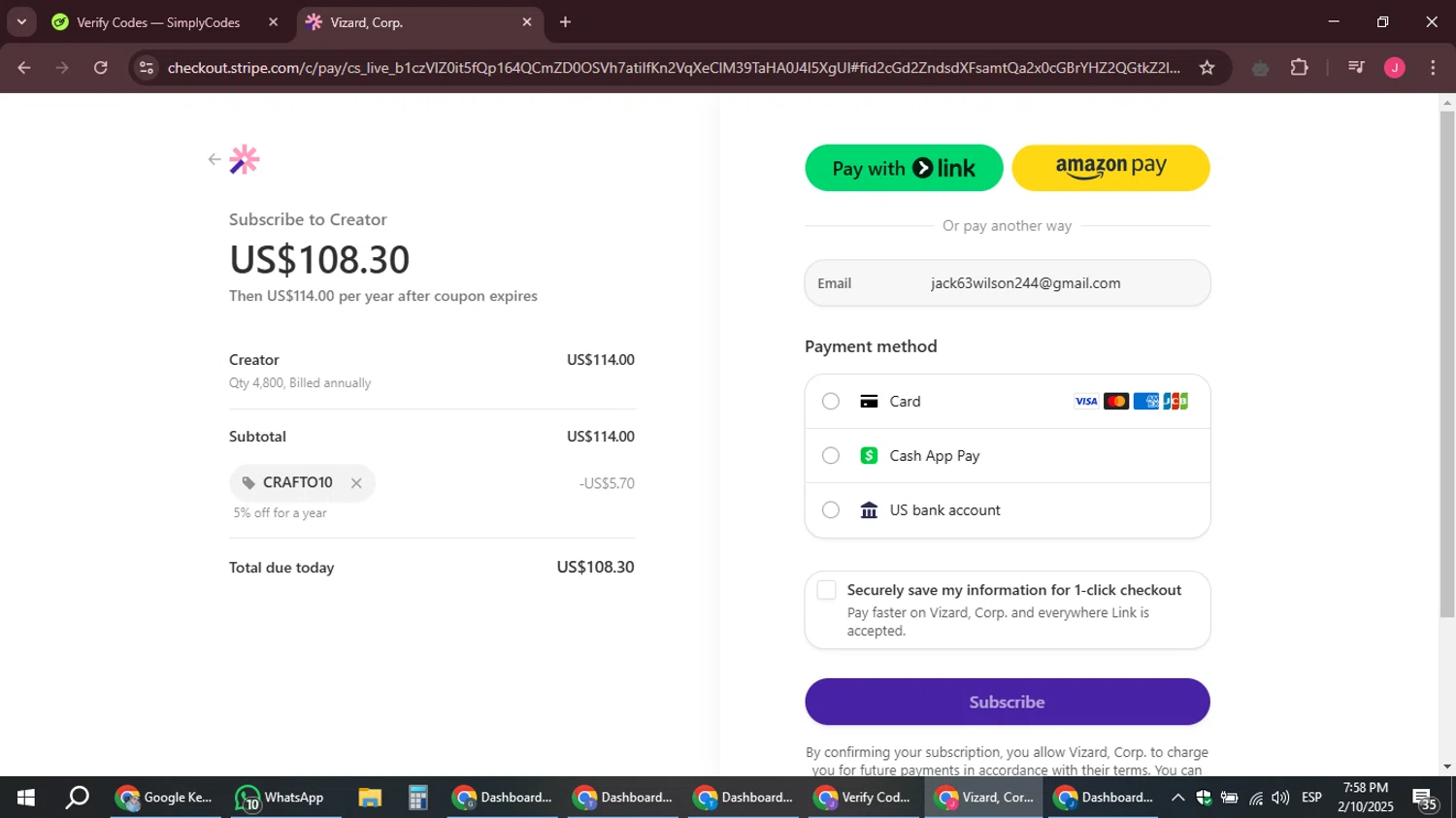Open Windows taskbar search
Image resolution: width=1456 pixels, height=818 pixels.
(77, 798)
